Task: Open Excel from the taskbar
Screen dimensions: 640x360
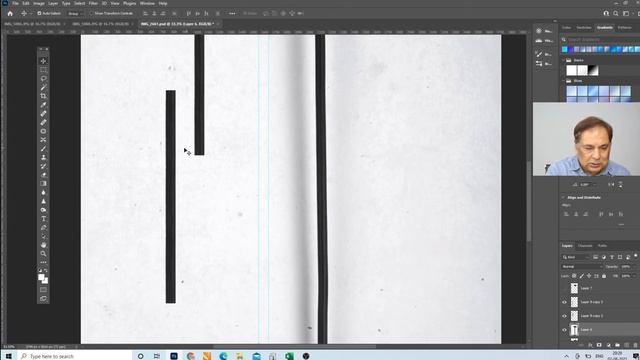Action: [x=289, y=356]
